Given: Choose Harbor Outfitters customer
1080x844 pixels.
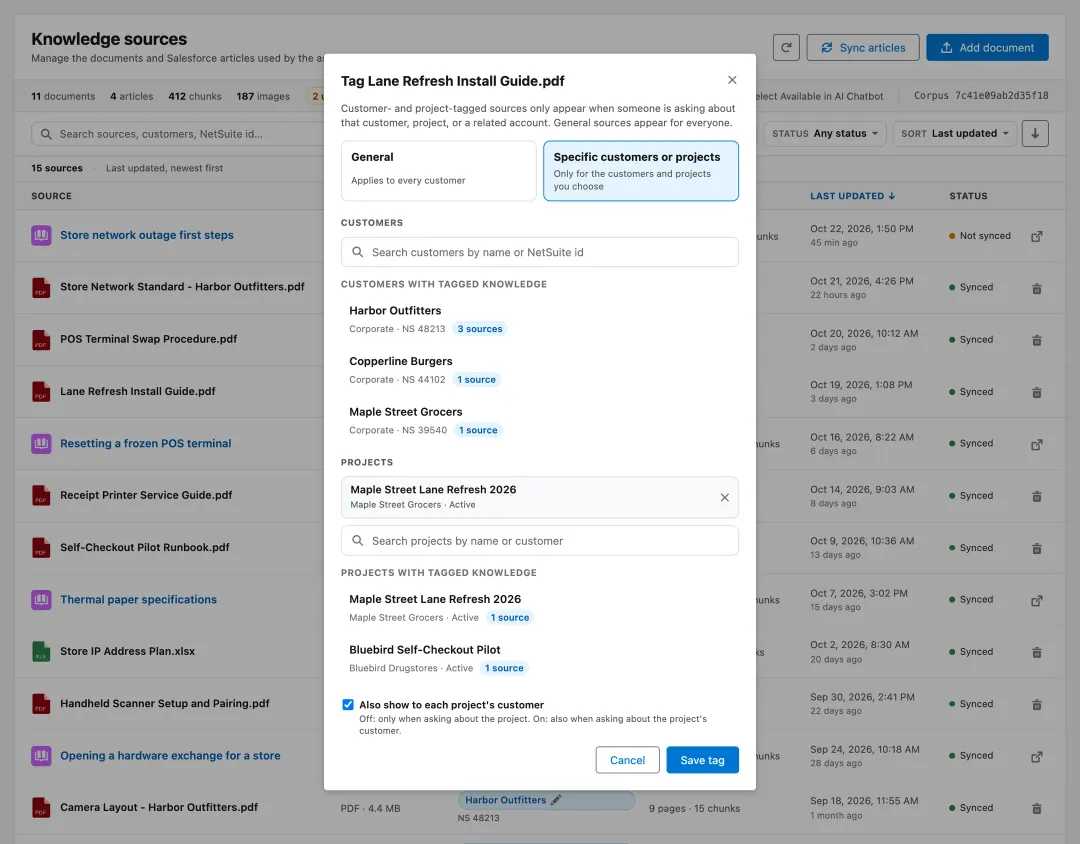Looking at the screenshot, I should tap(539, 319).
